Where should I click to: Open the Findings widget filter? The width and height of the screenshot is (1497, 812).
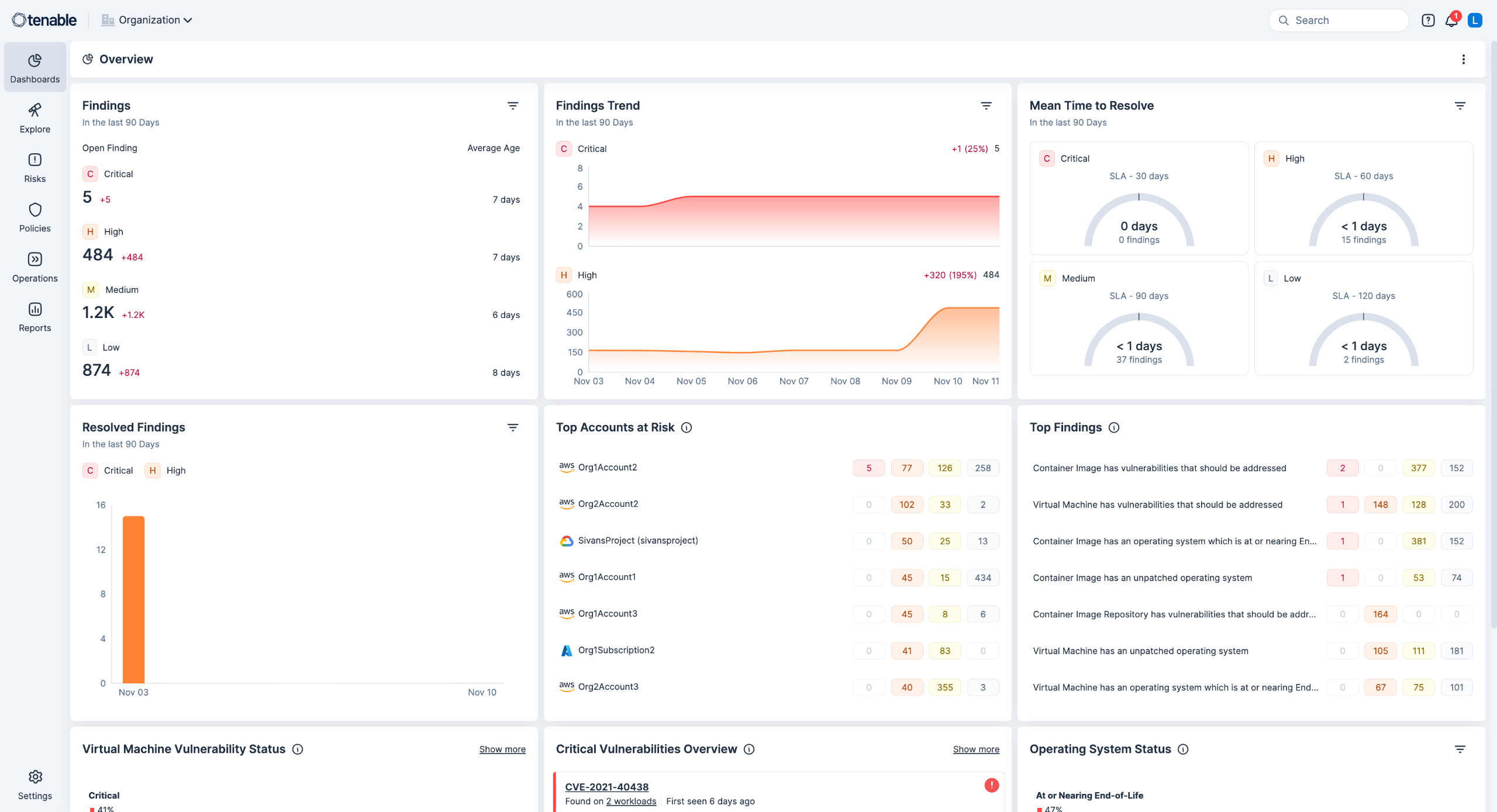pos(512,106)
